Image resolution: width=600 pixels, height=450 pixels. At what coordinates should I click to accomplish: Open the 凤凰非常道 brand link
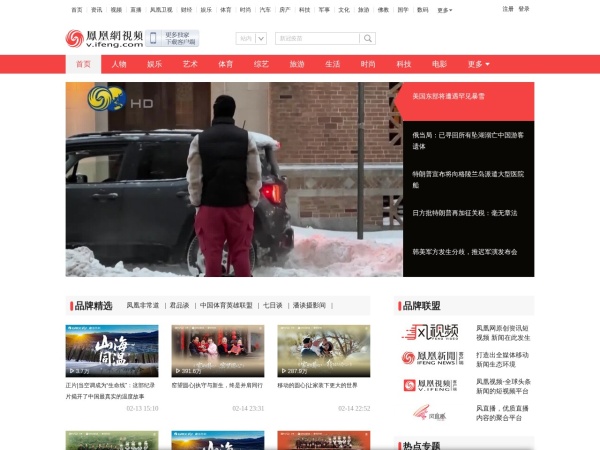[142, 305]
